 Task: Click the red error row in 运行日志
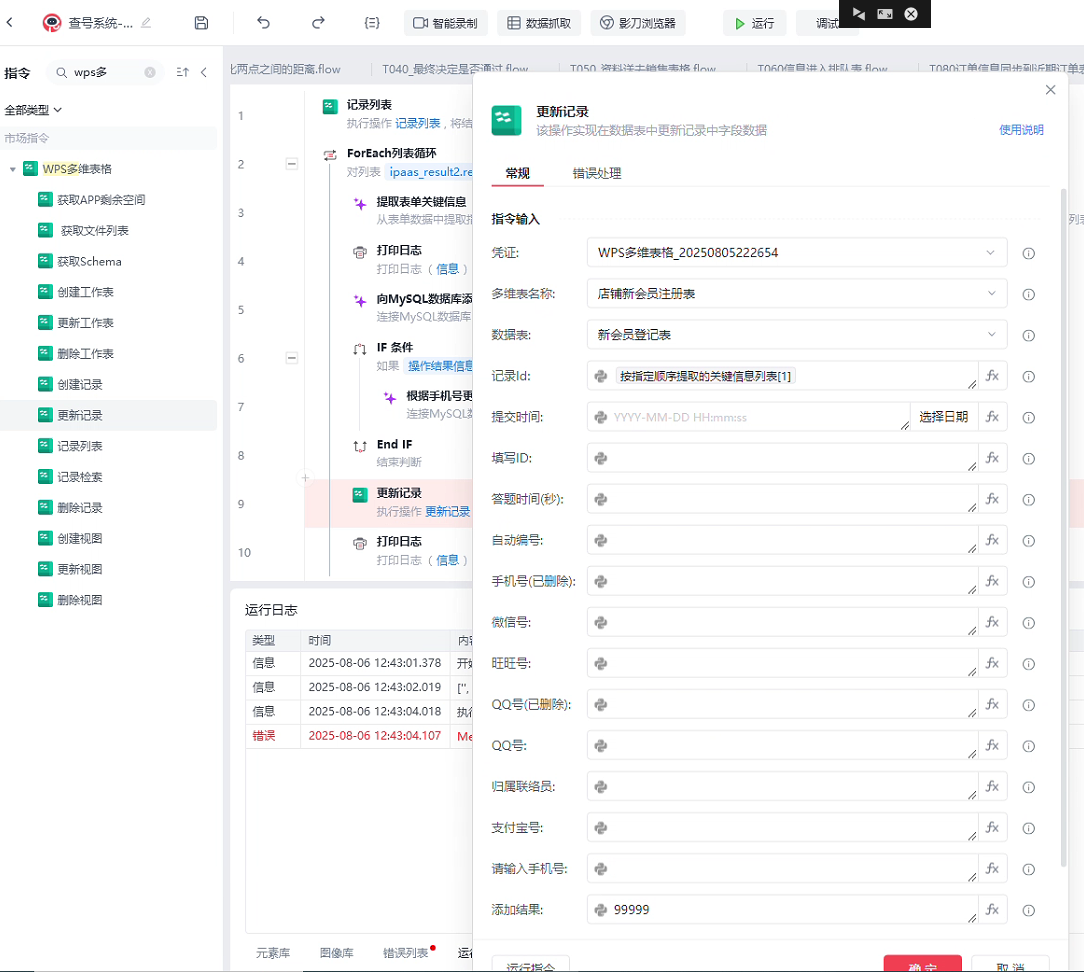pyautogui.click(x=359, y=736)
